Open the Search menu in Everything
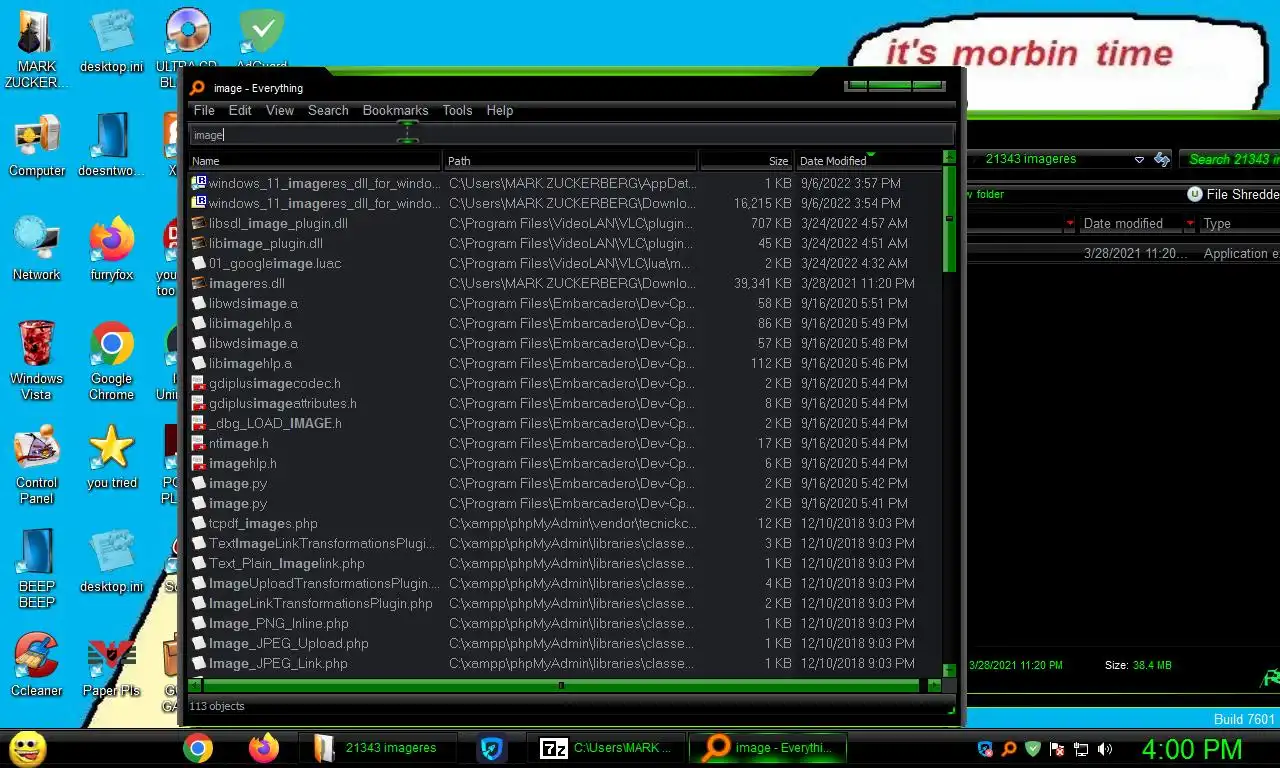1280x768 pixels. click(328, 110)
